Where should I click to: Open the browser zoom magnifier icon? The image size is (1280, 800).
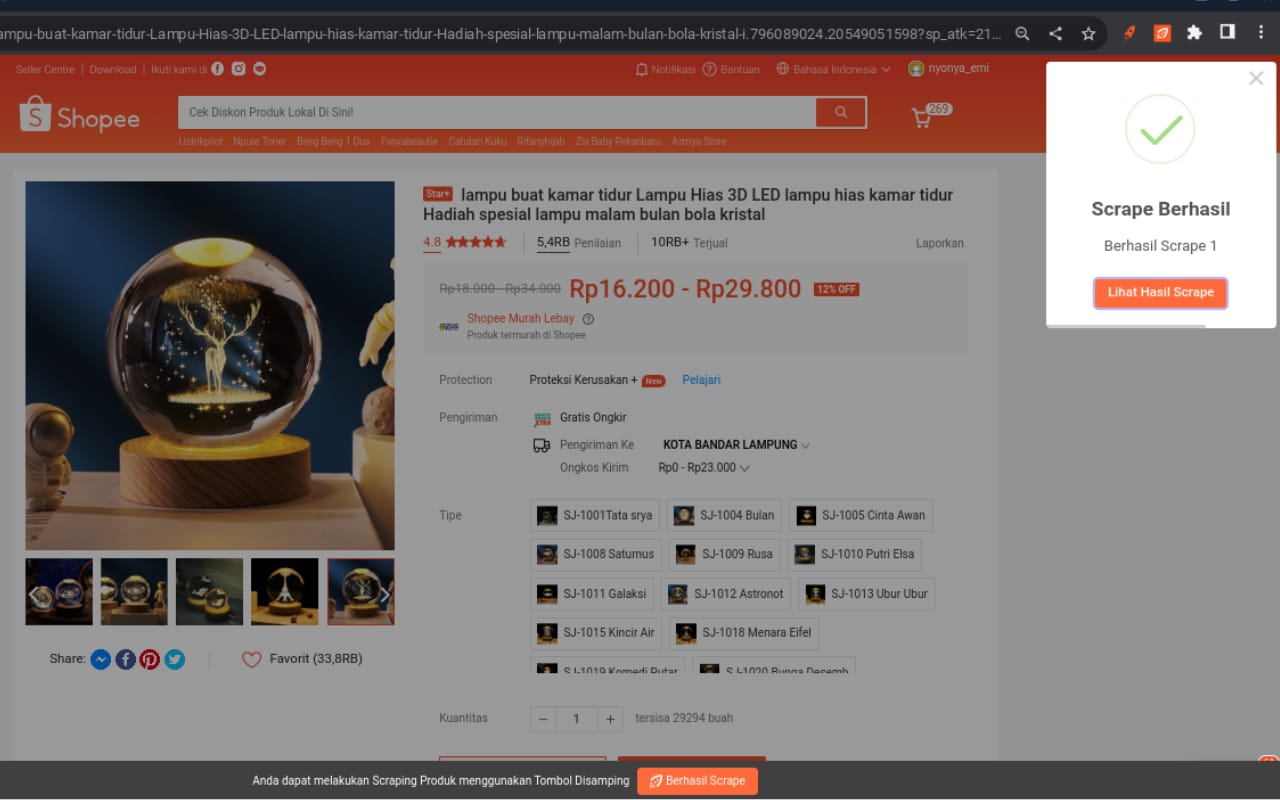point(1022,33)
